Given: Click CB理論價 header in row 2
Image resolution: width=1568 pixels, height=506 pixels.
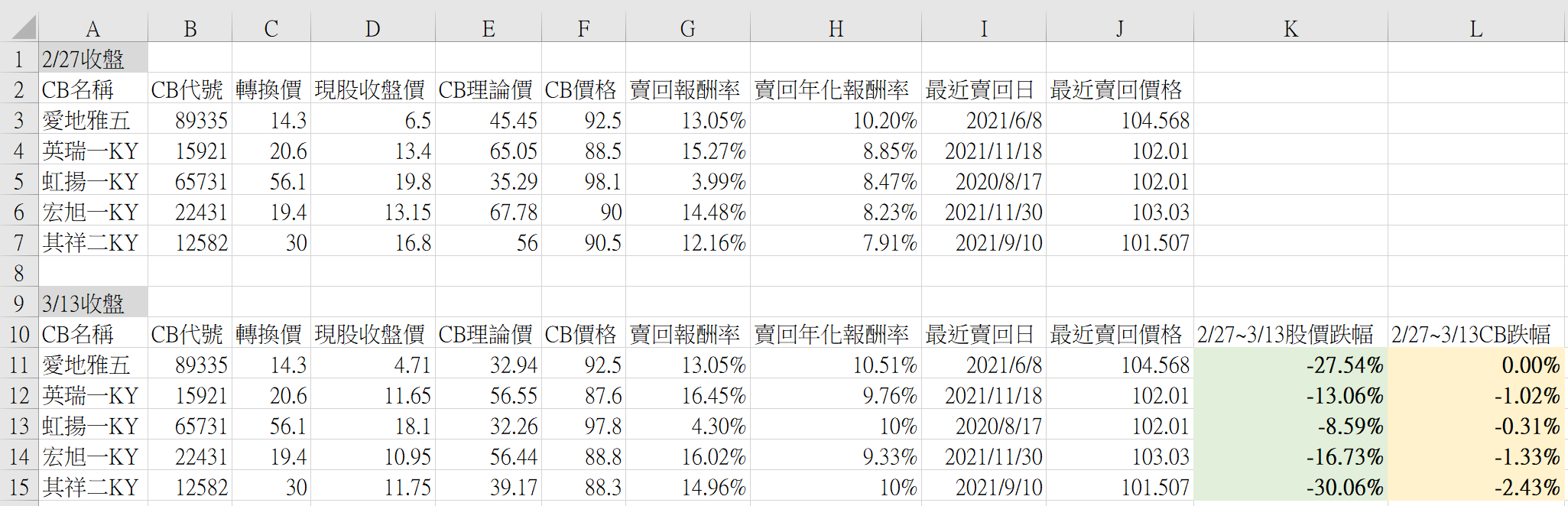Looking at the screenshot, I should coord(489,89).
